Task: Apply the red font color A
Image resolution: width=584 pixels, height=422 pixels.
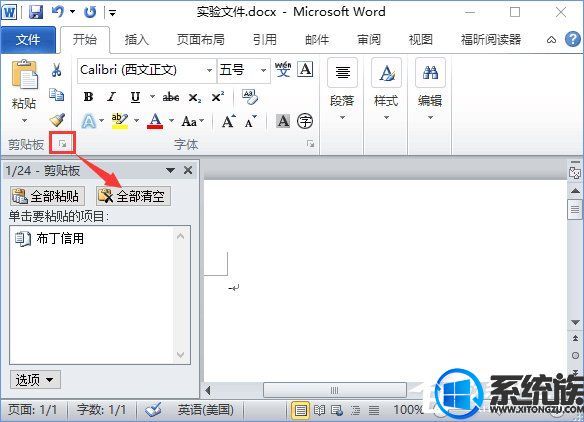Action: pos(155,121)
